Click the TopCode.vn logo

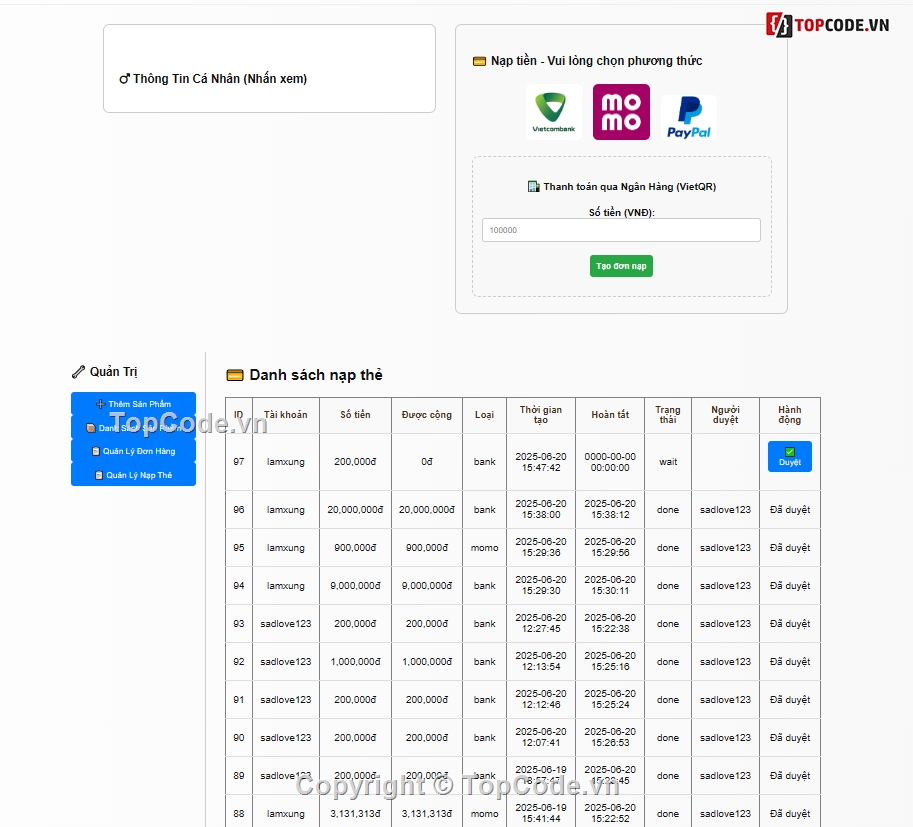(x=827, y=24)
